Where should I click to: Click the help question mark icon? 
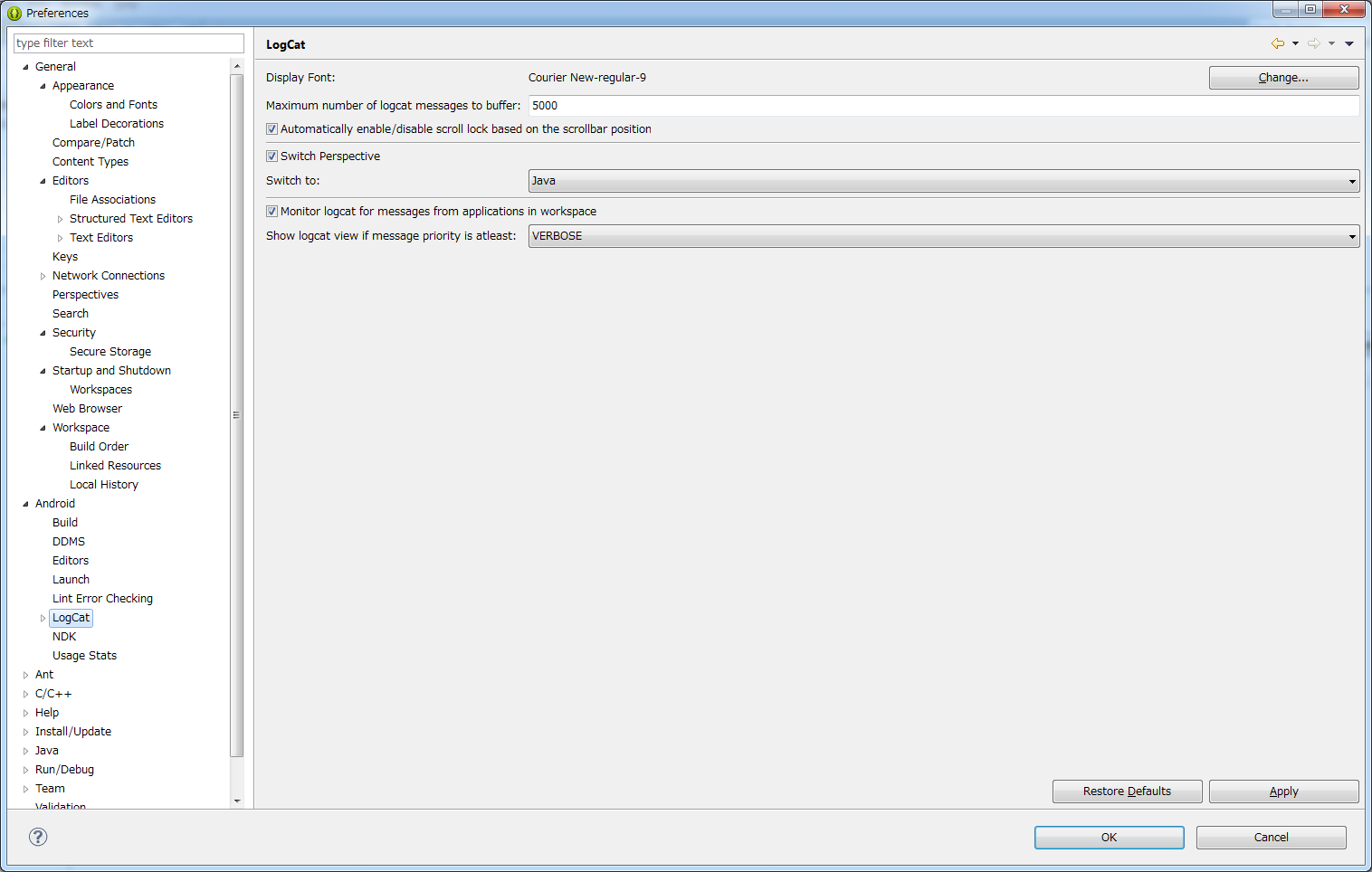(37, 837)
